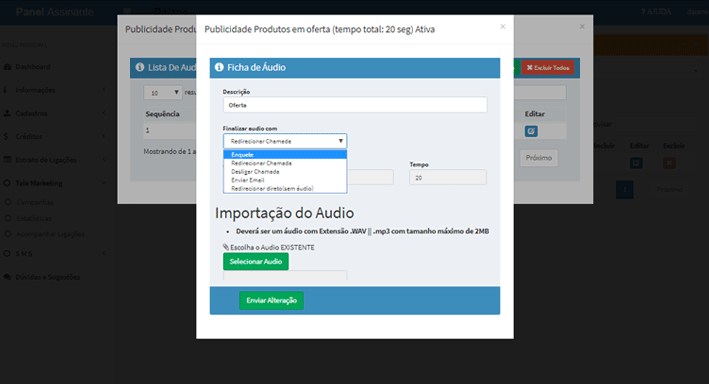Screen dimensions: 709x384
Task: Click red delete icon in background page table
Action: 670,163
